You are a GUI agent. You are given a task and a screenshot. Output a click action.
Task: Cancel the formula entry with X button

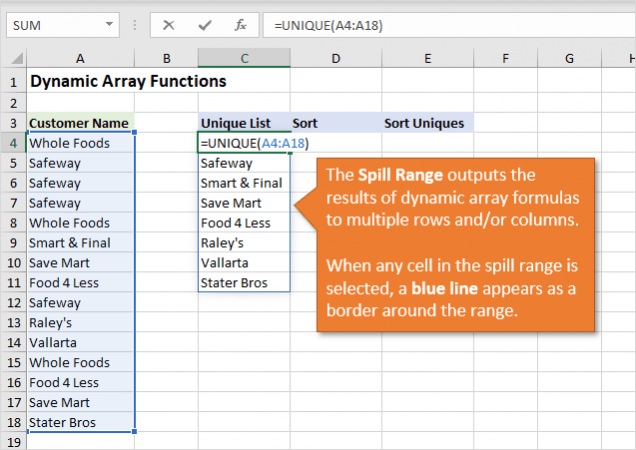pos(168,25)
